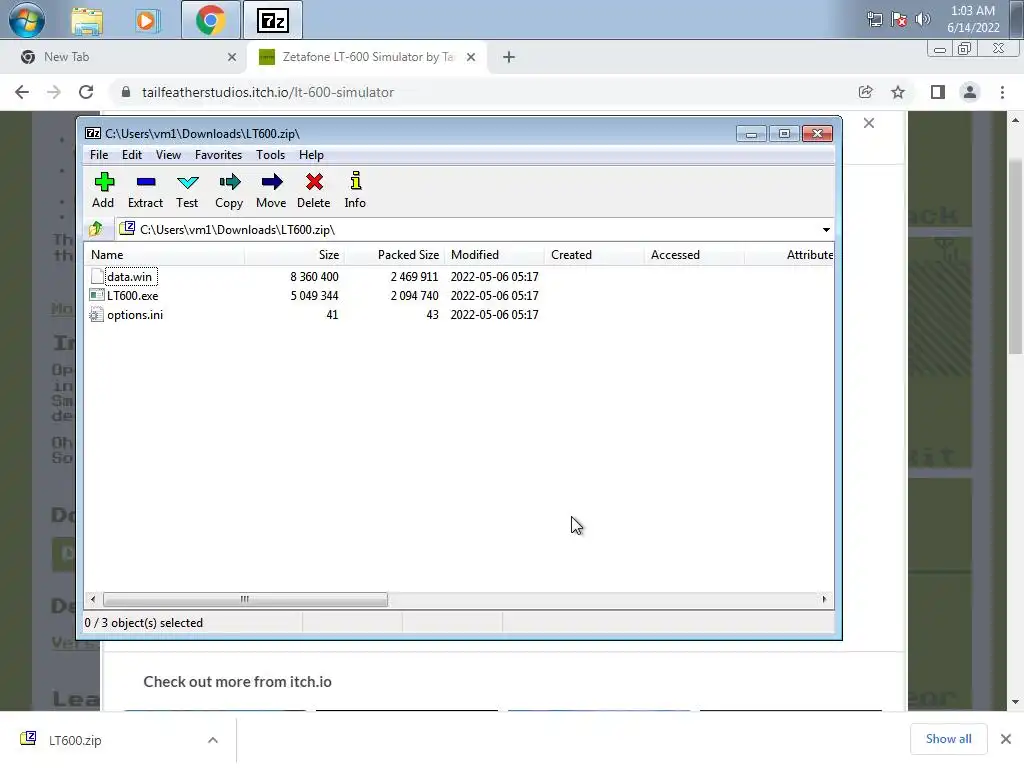Open the Tools menu in 7-Zip
Viewport: 1024px width, 768px height.
[x=270, y=155]
